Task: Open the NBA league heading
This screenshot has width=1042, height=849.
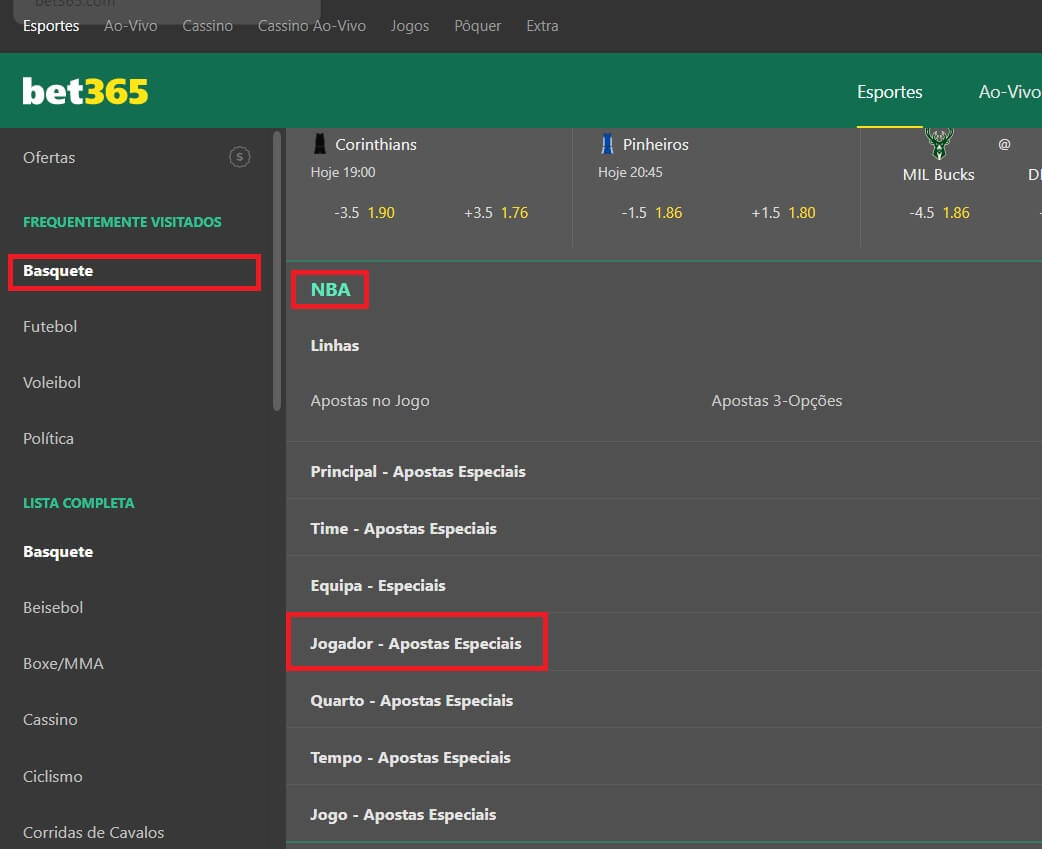Action: point(330,290)
